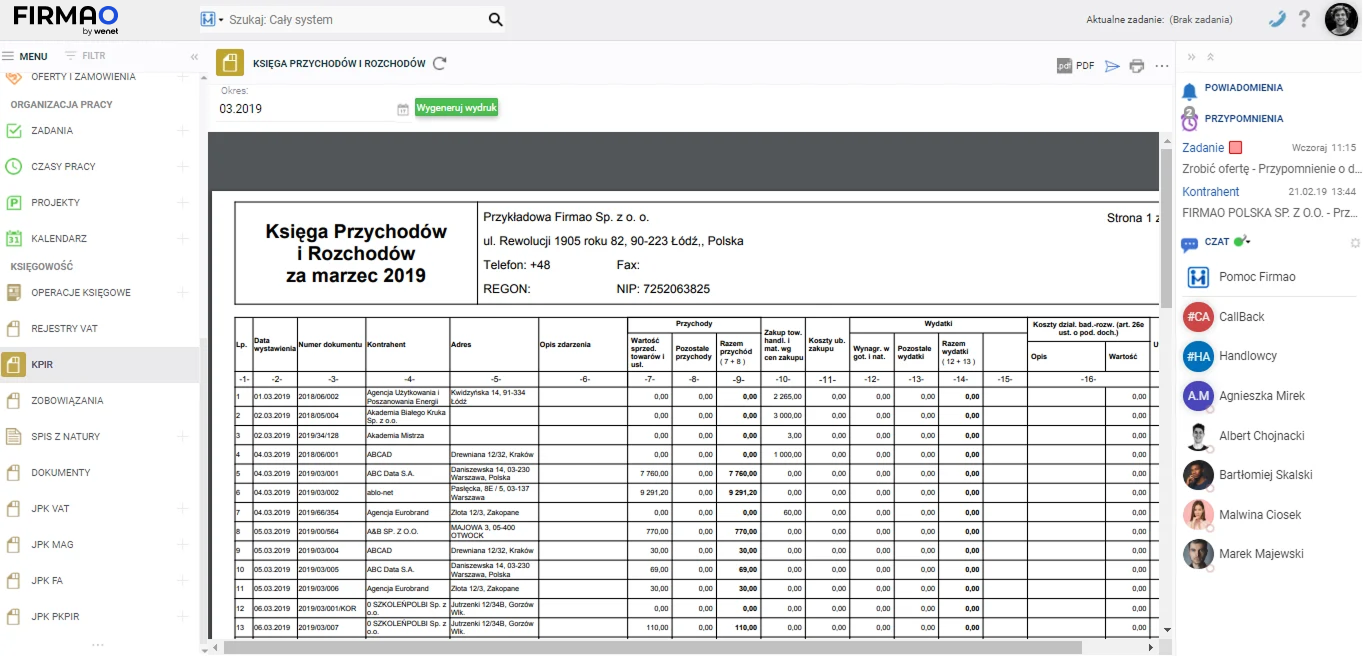Click the horizontal scrollbar below the report

point(650,647)
